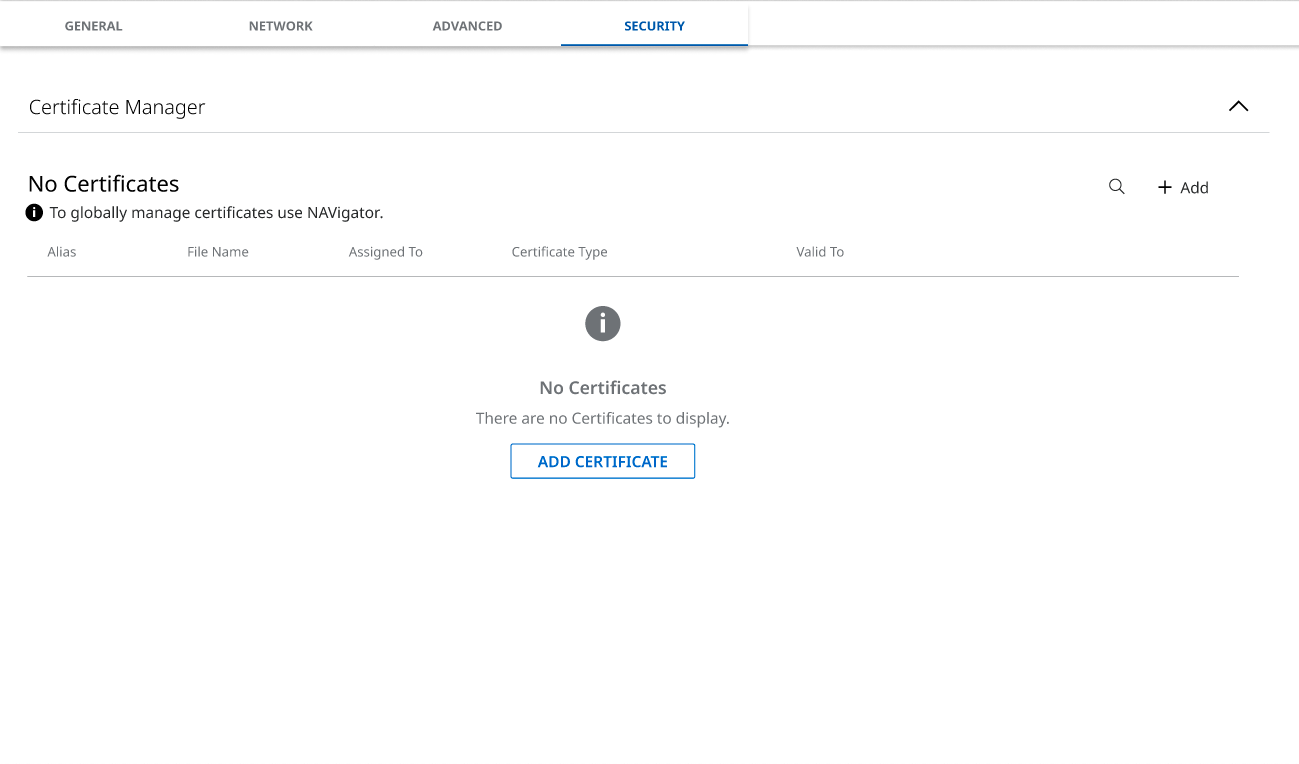The height and width of the screenshot is (764, 1299).
Task: Click the plus Add icon
Action: click(1164, 188)
